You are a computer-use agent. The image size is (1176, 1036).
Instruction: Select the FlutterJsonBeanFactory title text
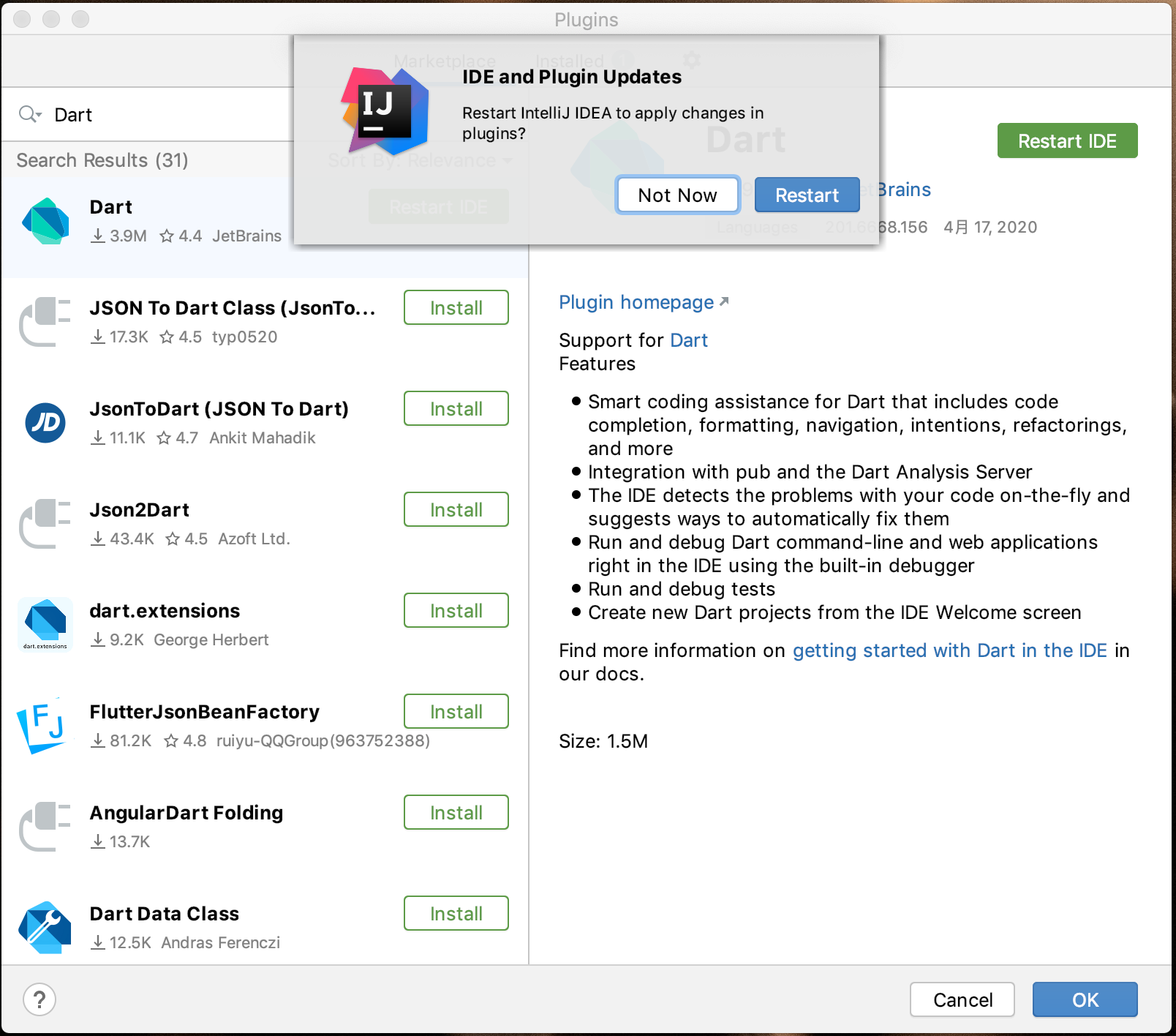(205, 712)
